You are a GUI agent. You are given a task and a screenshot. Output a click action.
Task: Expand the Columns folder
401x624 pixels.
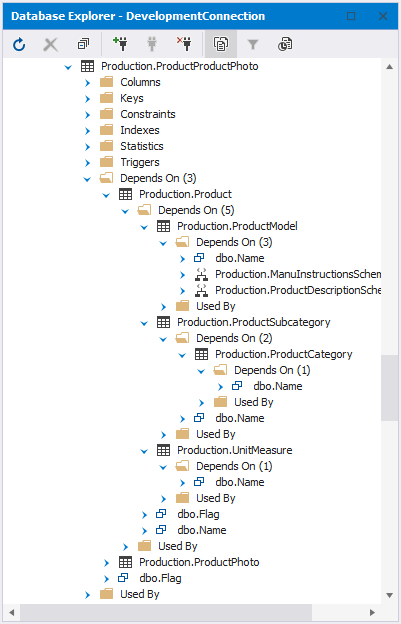point(87,83)
